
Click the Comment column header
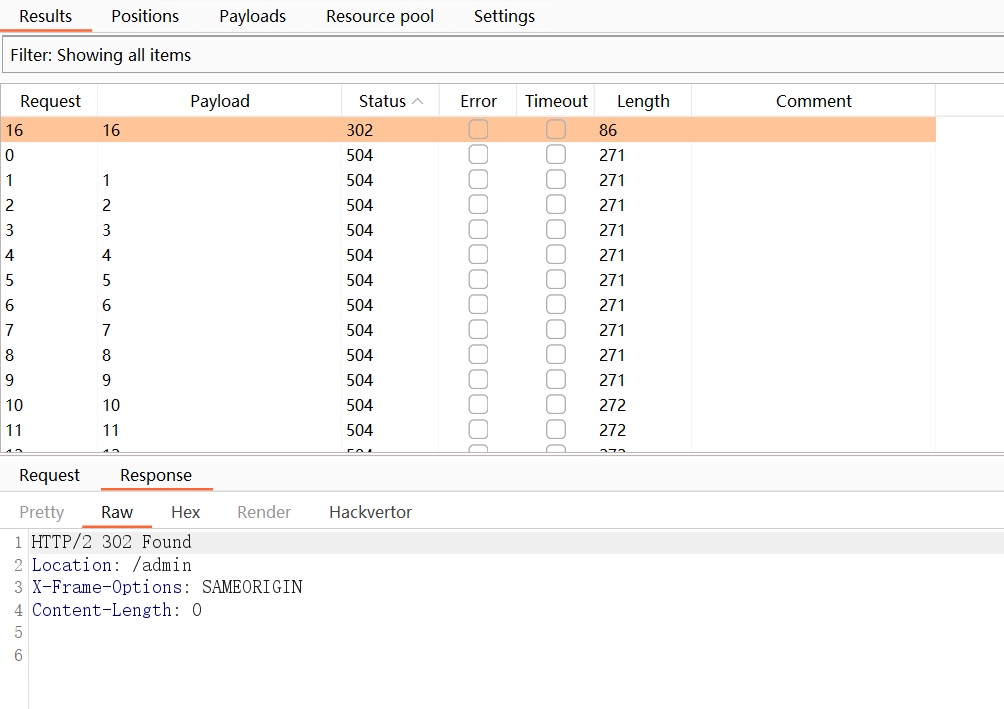pos(813,101)
